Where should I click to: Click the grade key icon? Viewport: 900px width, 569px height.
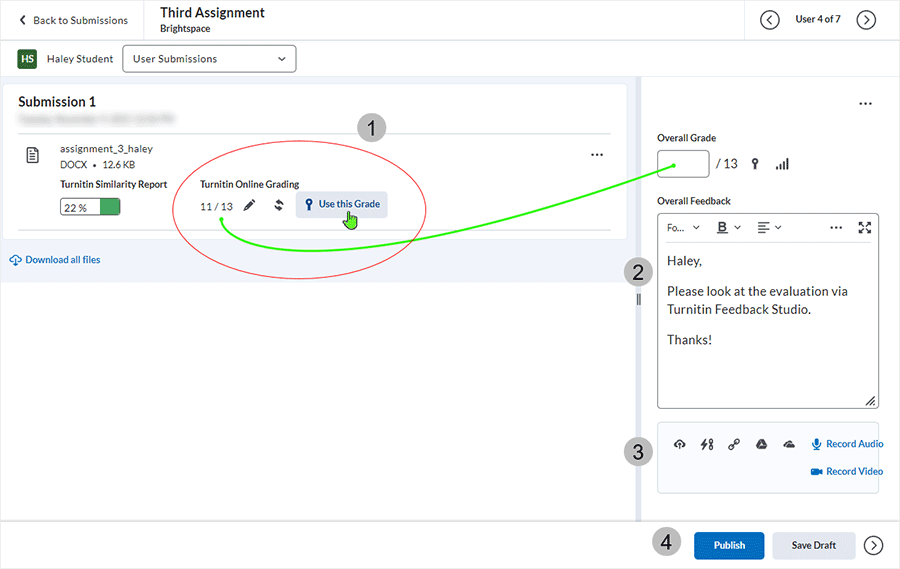755,164
